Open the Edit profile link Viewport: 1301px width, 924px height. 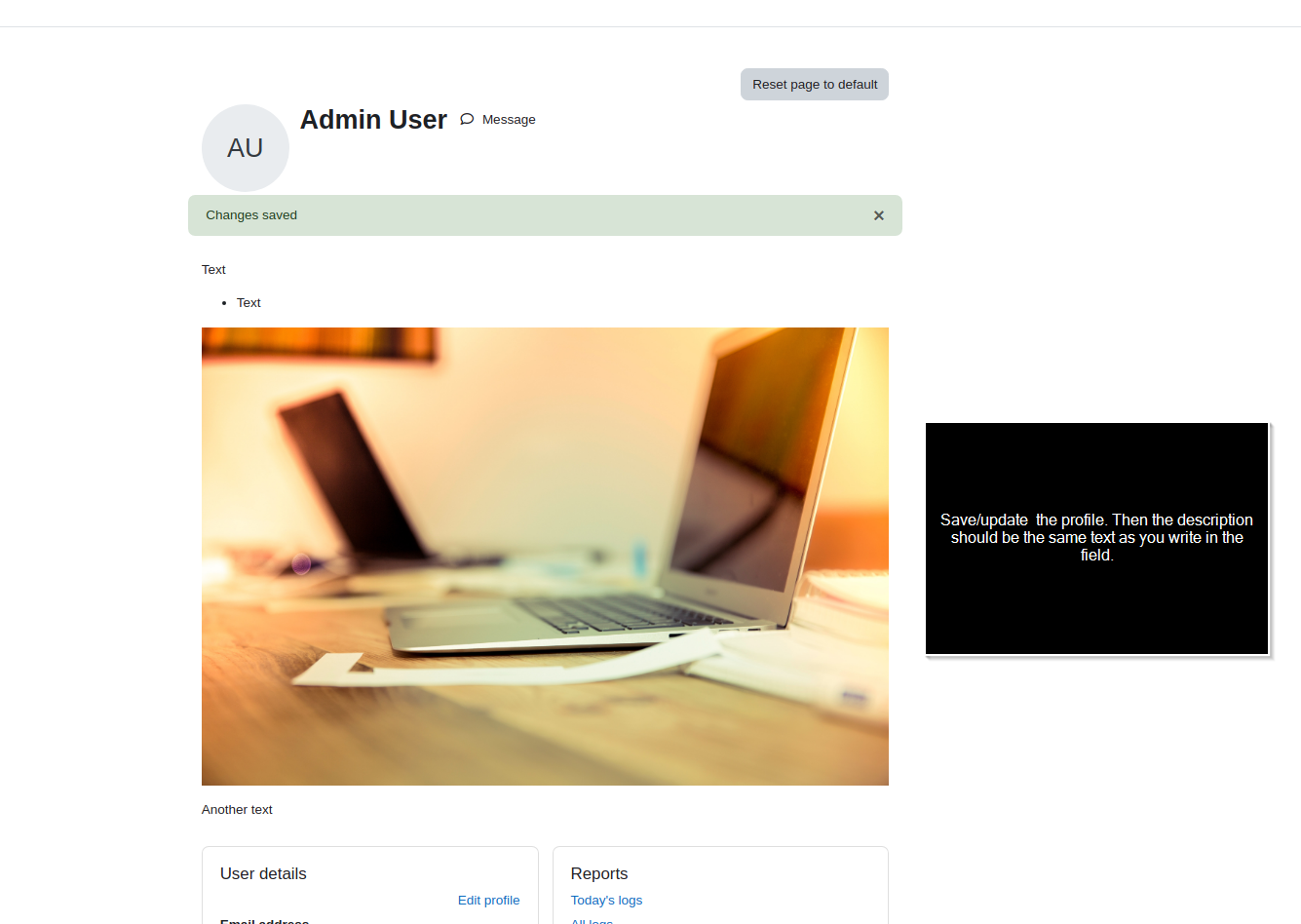tap(488, 901)
